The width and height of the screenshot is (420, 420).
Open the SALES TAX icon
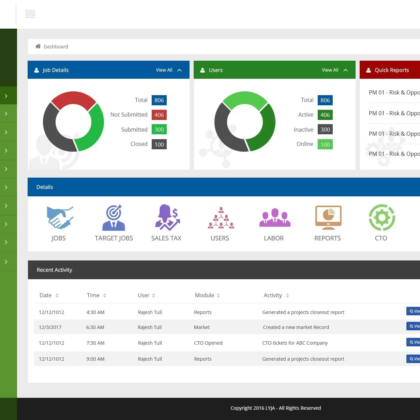pos(167,217)
